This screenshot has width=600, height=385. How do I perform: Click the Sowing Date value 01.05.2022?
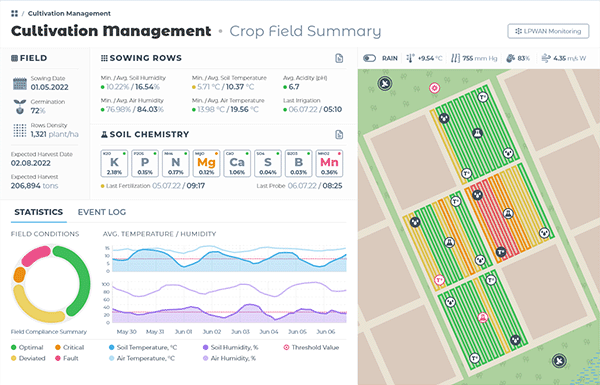[x=50, y=87]
